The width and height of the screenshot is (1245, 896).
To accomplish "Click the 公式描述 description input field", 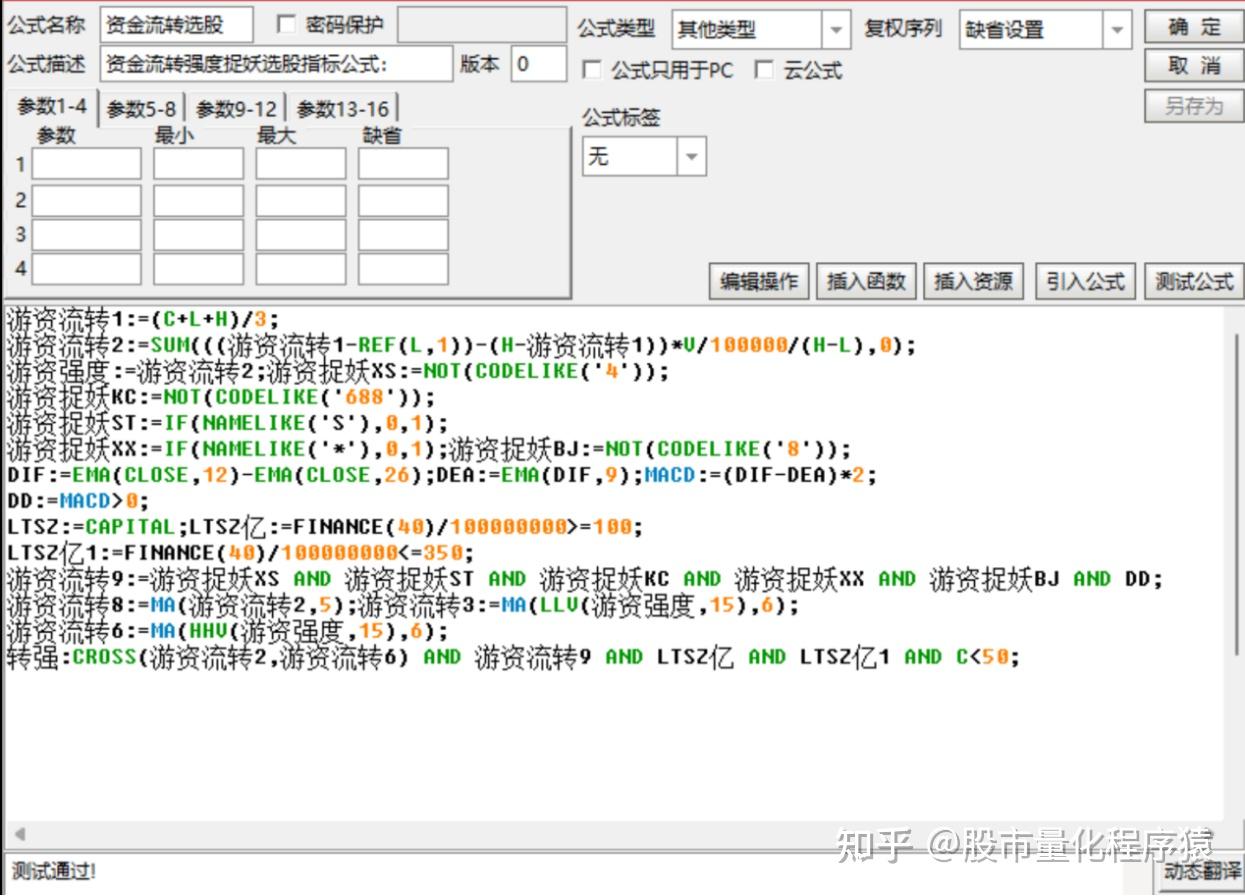I will 277,64.
